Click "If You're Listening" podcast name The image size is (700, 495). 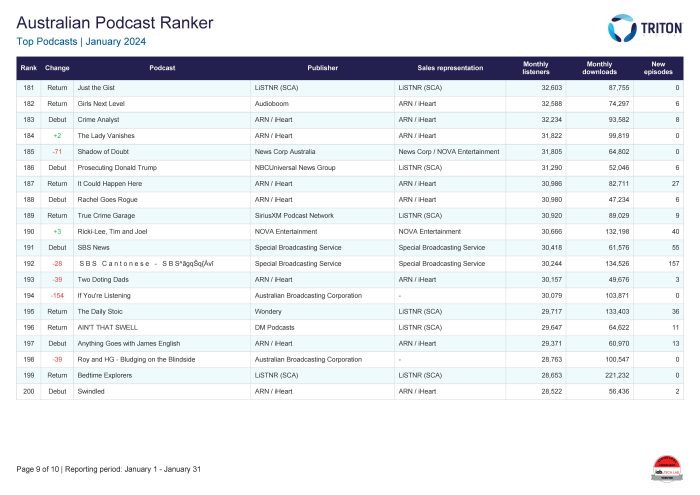pyautogui.click(x=104, y=295)
